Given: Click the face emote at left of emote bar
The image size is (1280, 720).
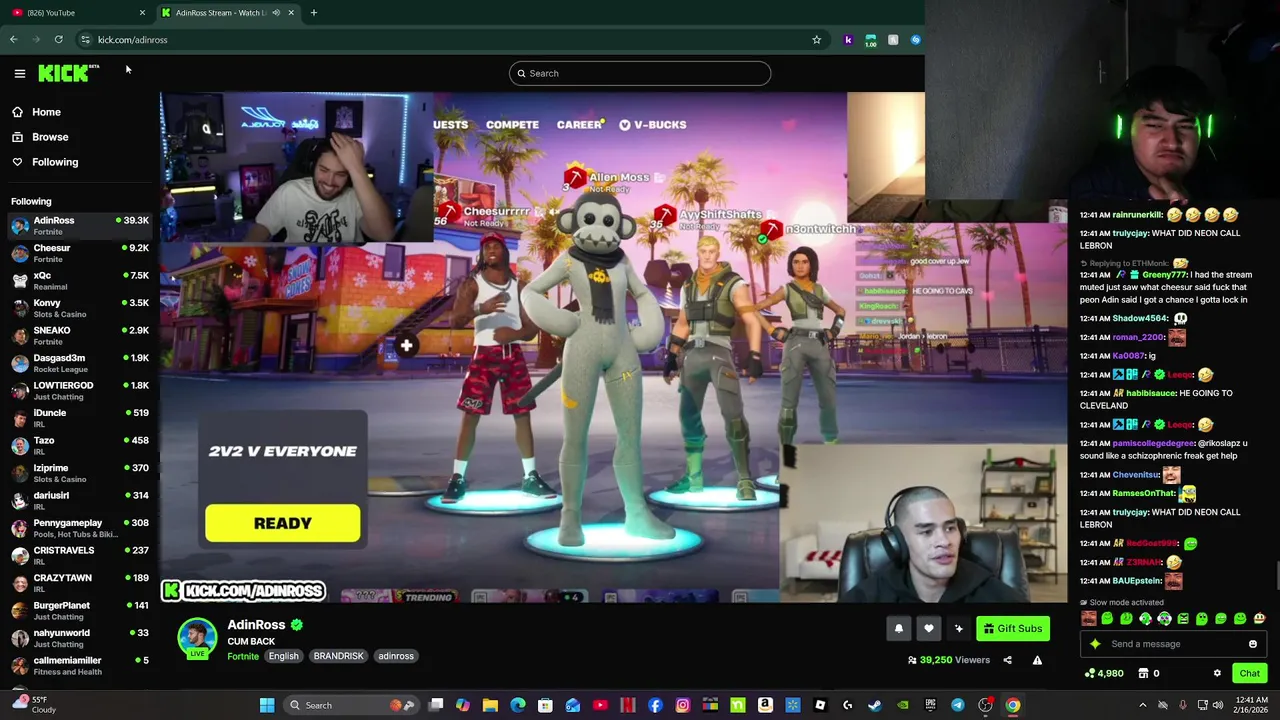Looking at the screenshot, I should pyautogui.click(x=1088, y=619).
